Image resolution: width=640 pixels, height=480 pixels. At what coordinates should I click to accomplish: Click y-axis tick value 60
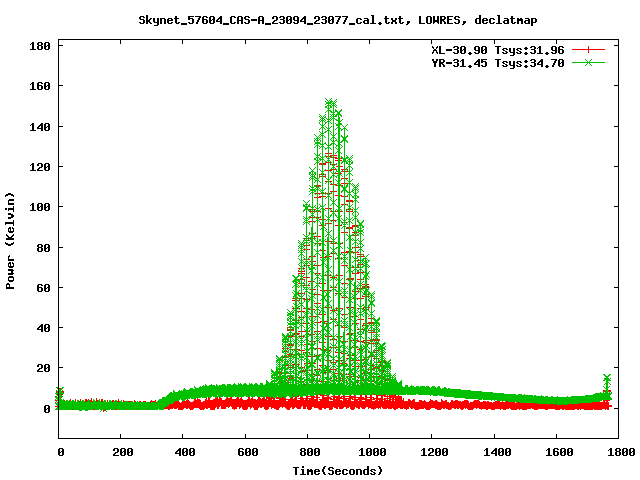point(43,288)
